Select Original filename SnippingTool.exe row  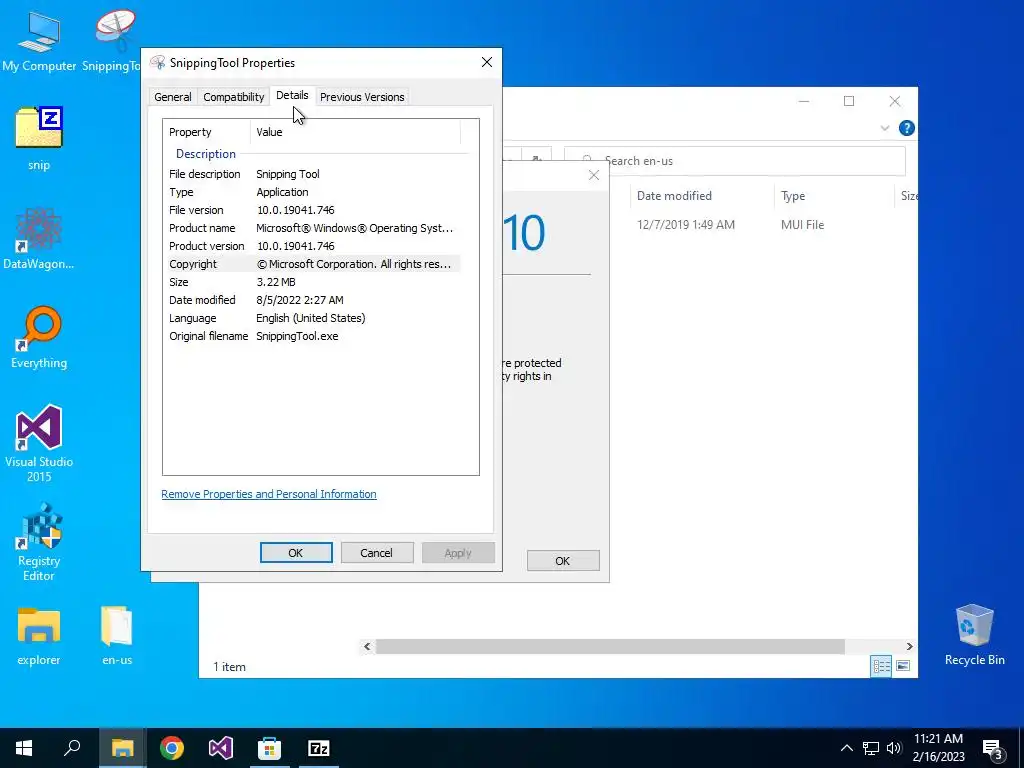click(x=313, y=336)
